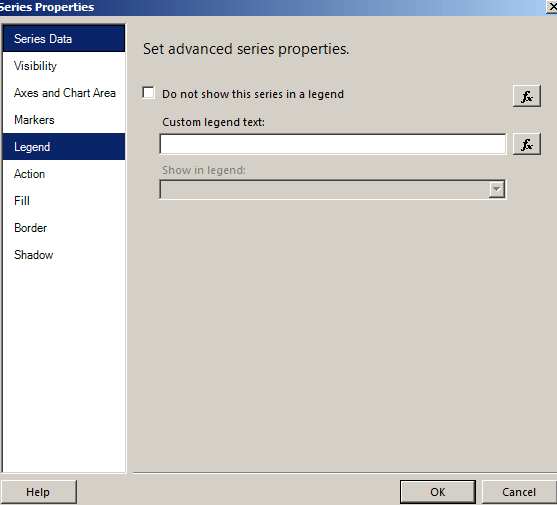
Task: Open expression editor for legend visibility checkbox
Action: click(x=527, y=96)
